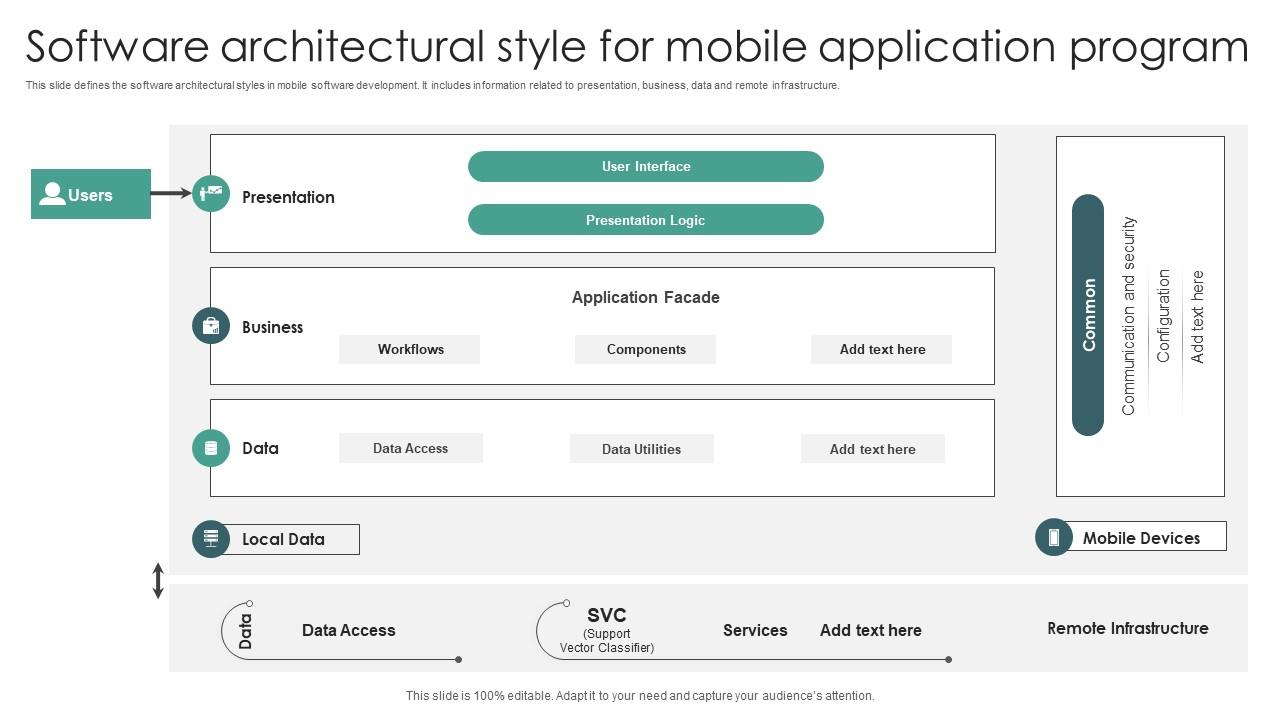This screenshot has height=720, width=1280.
Task: Select the Mobile Devices phone icon
Action: coord(1053,537)
